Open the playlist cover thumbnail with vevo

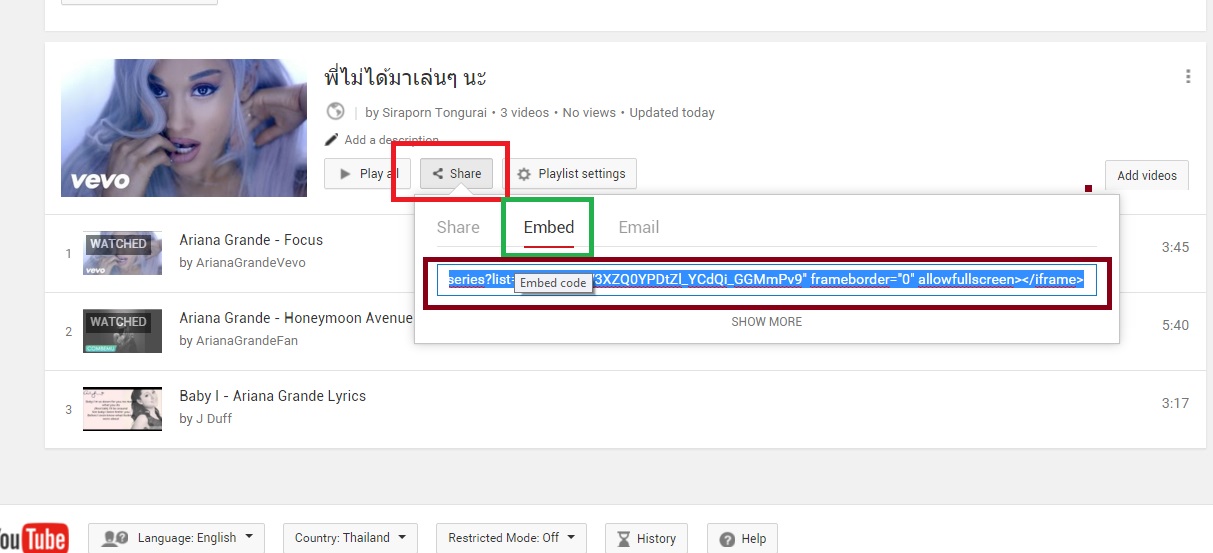(184, 128)
